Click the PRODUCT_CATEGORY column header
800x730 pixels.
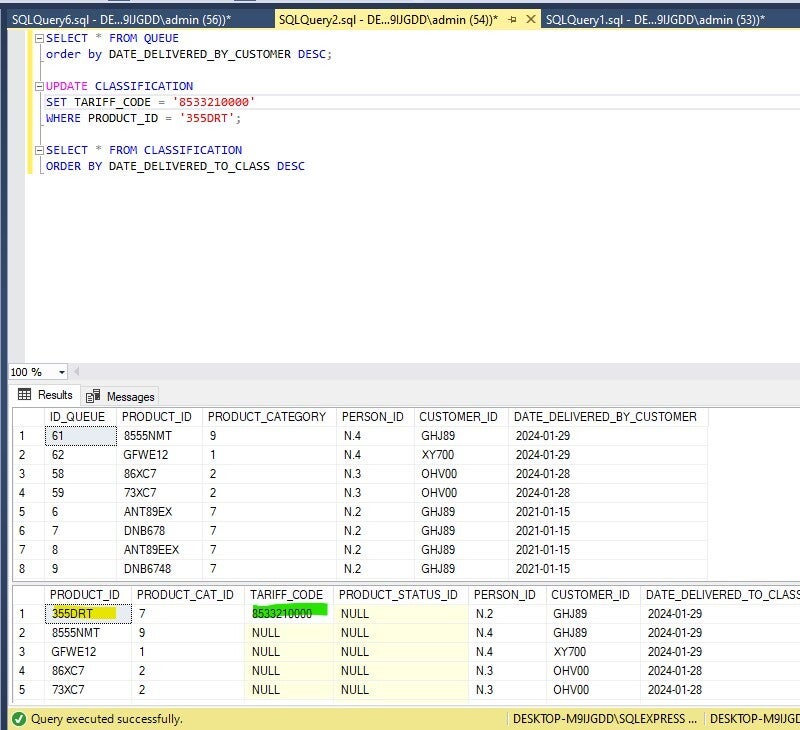coord(268,417)
